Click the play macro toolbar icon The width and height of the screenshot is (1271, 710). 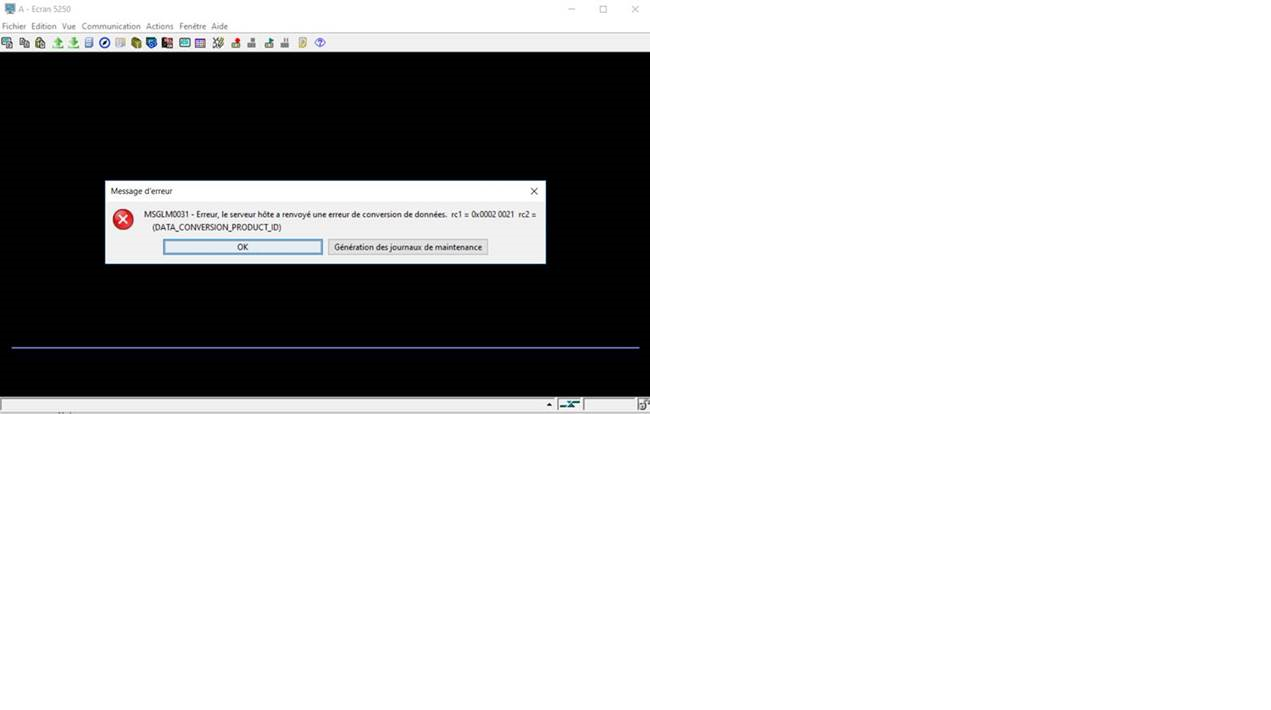point(269,42)
